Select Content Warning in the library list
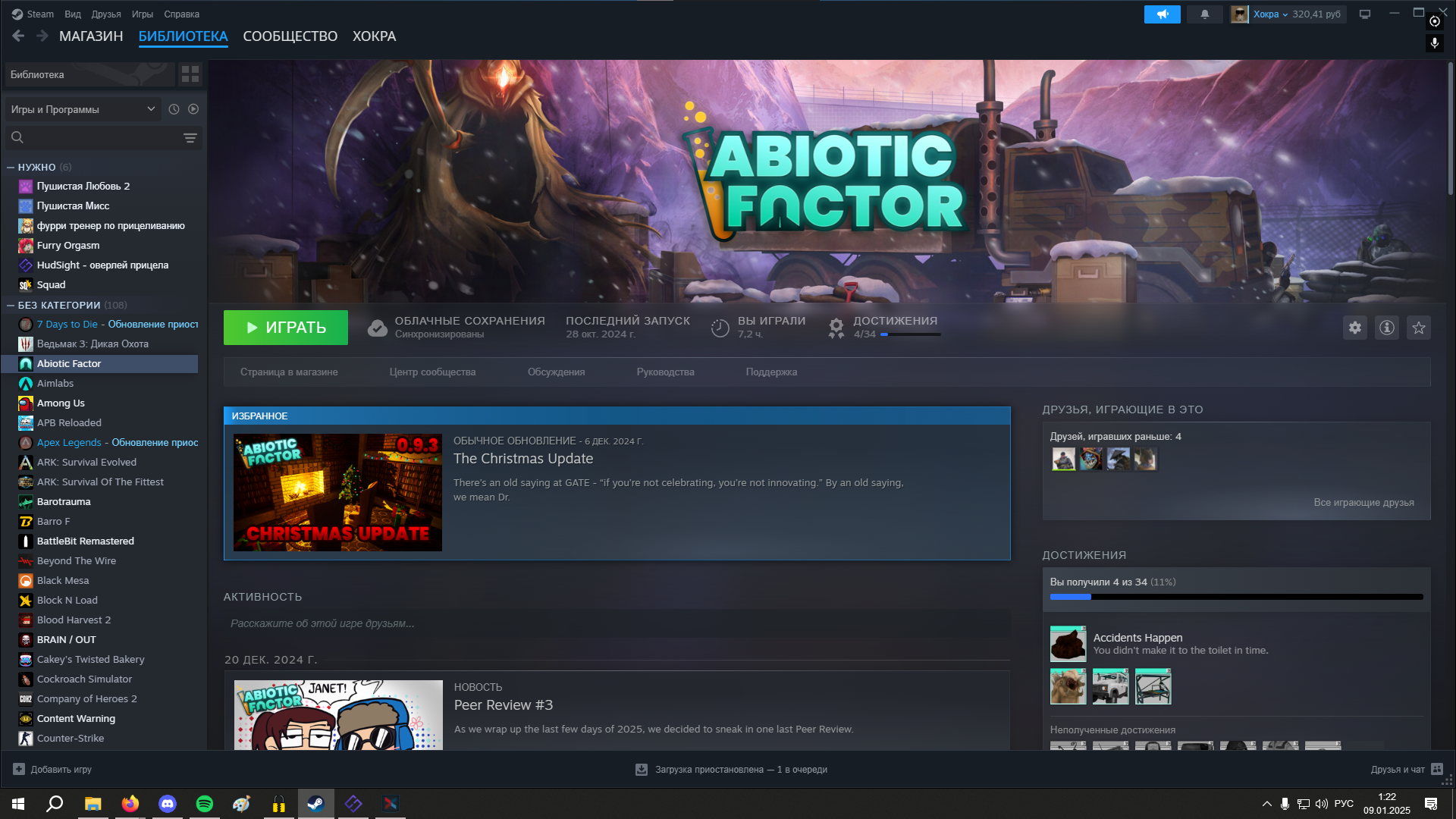Screen dimensions: 1456x819 [100, 719]
